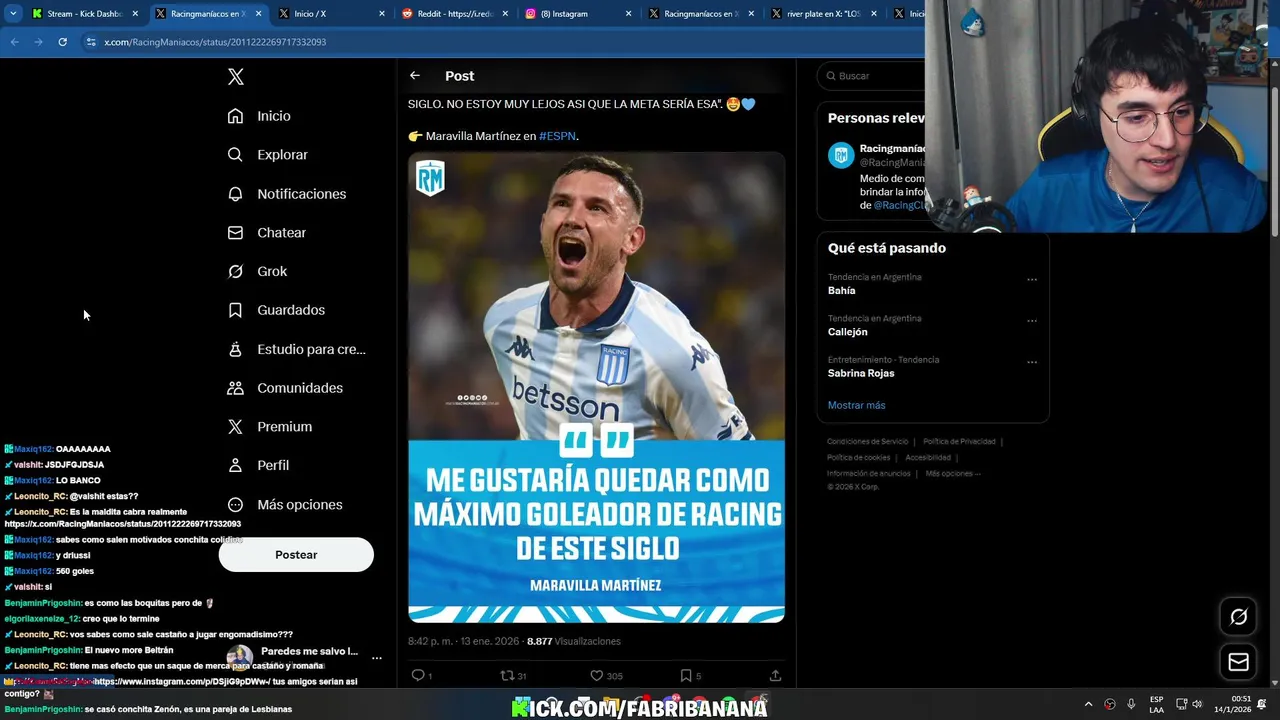Close the Instagram tab

click(629, 14)
